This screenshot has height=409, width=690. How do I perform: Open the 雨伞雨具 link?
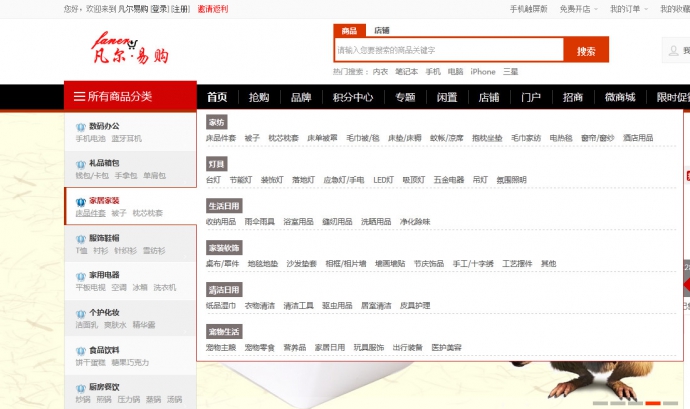coord(260,221)
